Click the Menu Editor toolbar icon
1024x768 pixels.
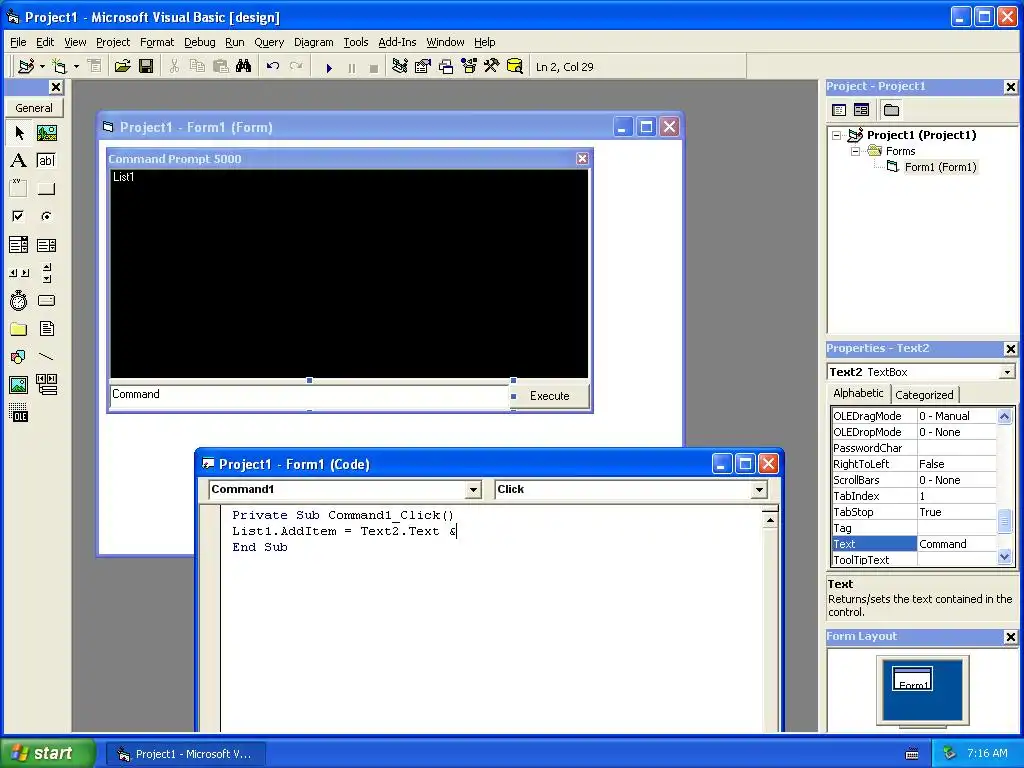pyautogui.click(x=95, y=67)
